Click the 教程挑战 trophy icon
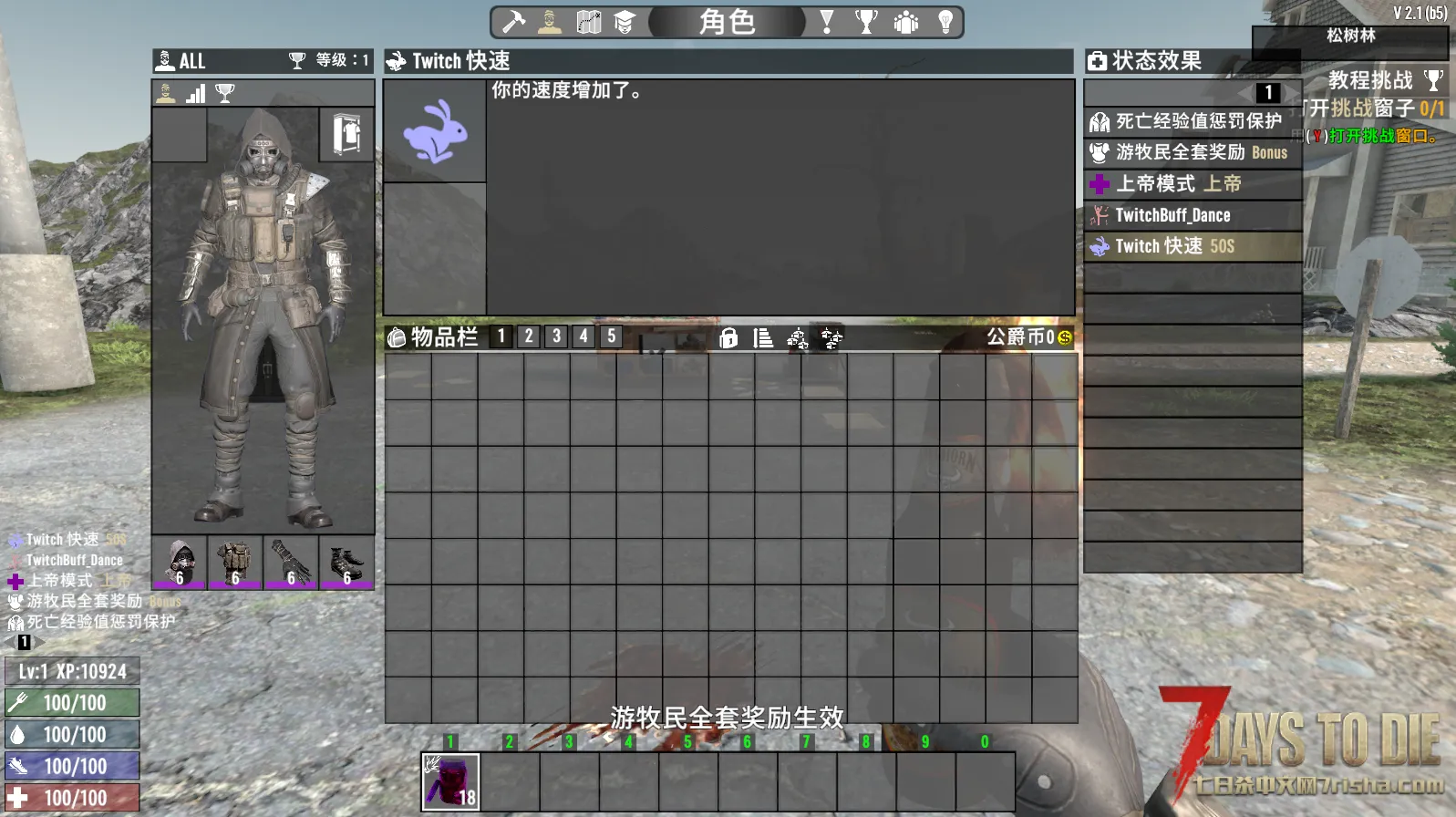1456x817 pixels. (1433, 80)
